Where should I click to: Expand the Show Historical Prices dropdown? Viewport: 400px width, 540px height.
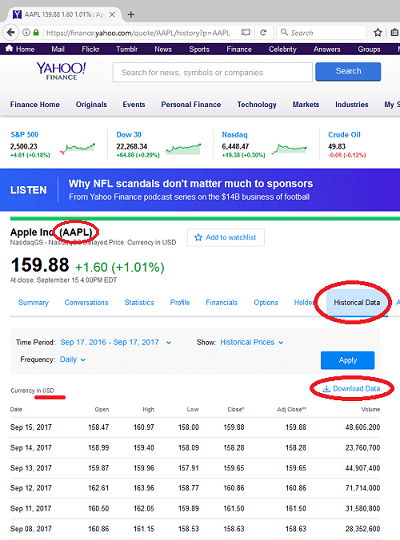(x=252, y=342)
